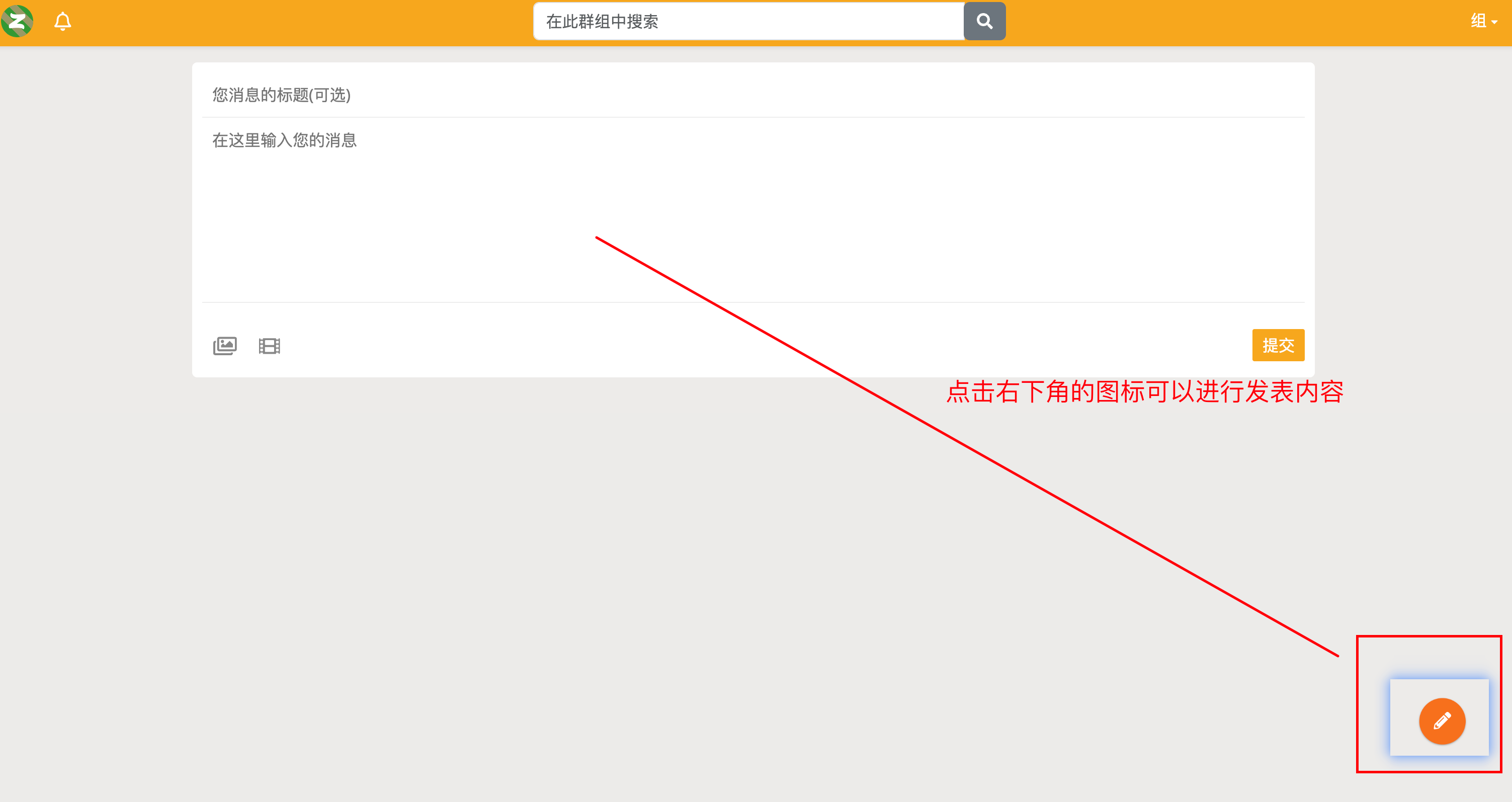Go to homepage via the top-left logo
The height and width of the screenshot is (802, 1512).
pos(17,21)
